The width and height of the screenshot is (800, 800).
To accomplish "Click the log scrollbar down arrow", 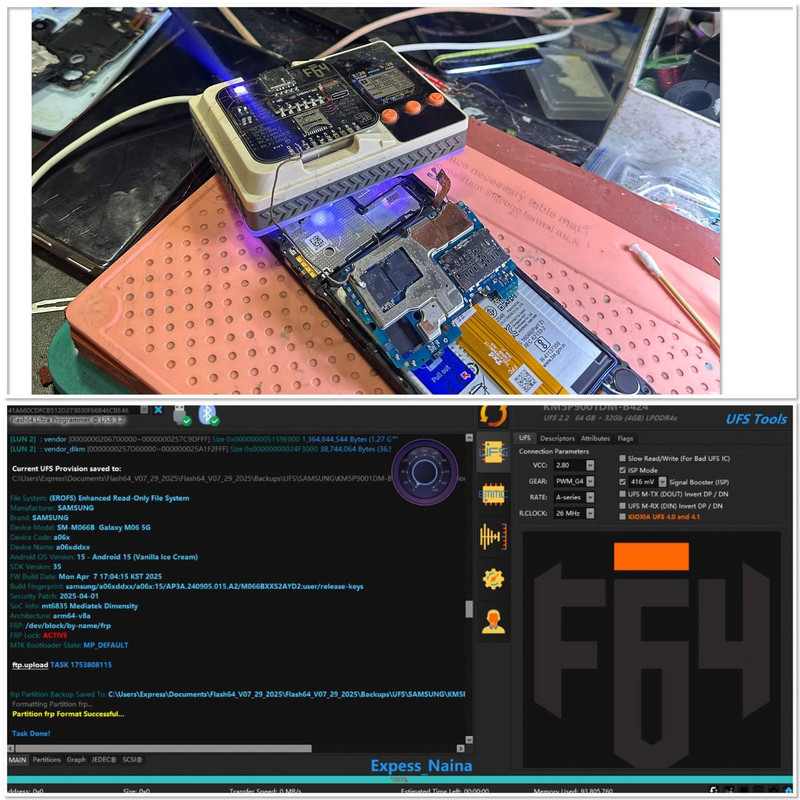I will click(x=469, y=740).
